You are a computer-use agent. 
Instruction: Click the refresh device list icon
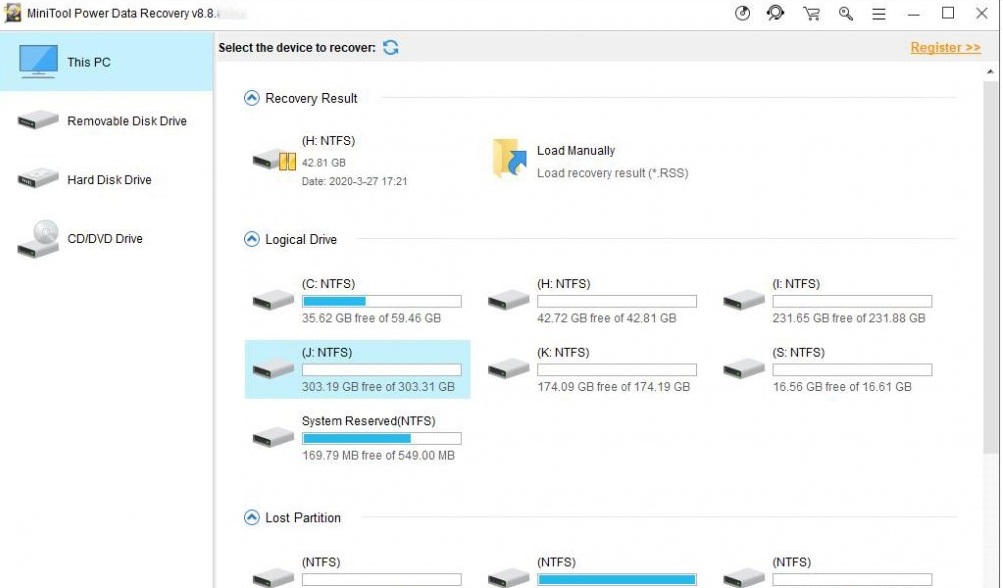[390, 47]
